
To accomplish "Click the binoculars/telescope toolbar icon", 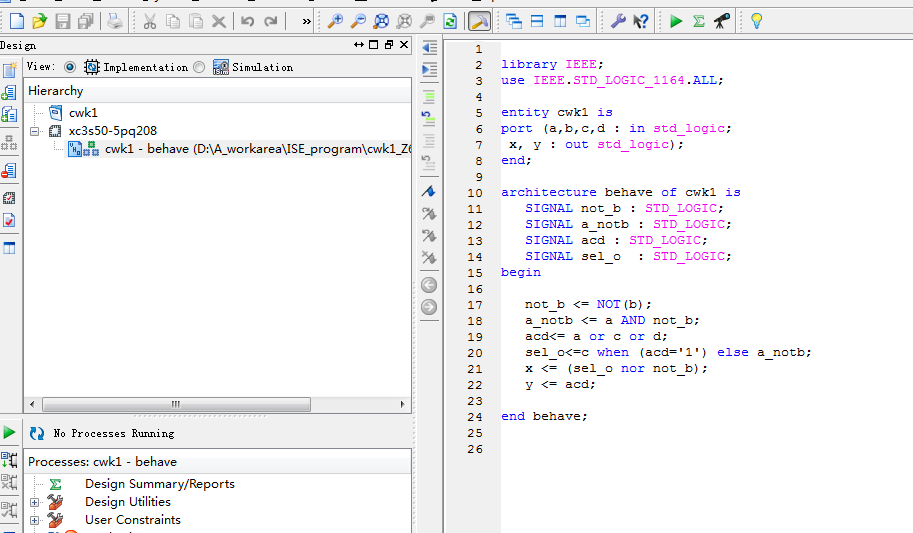I will coord(722,20).
